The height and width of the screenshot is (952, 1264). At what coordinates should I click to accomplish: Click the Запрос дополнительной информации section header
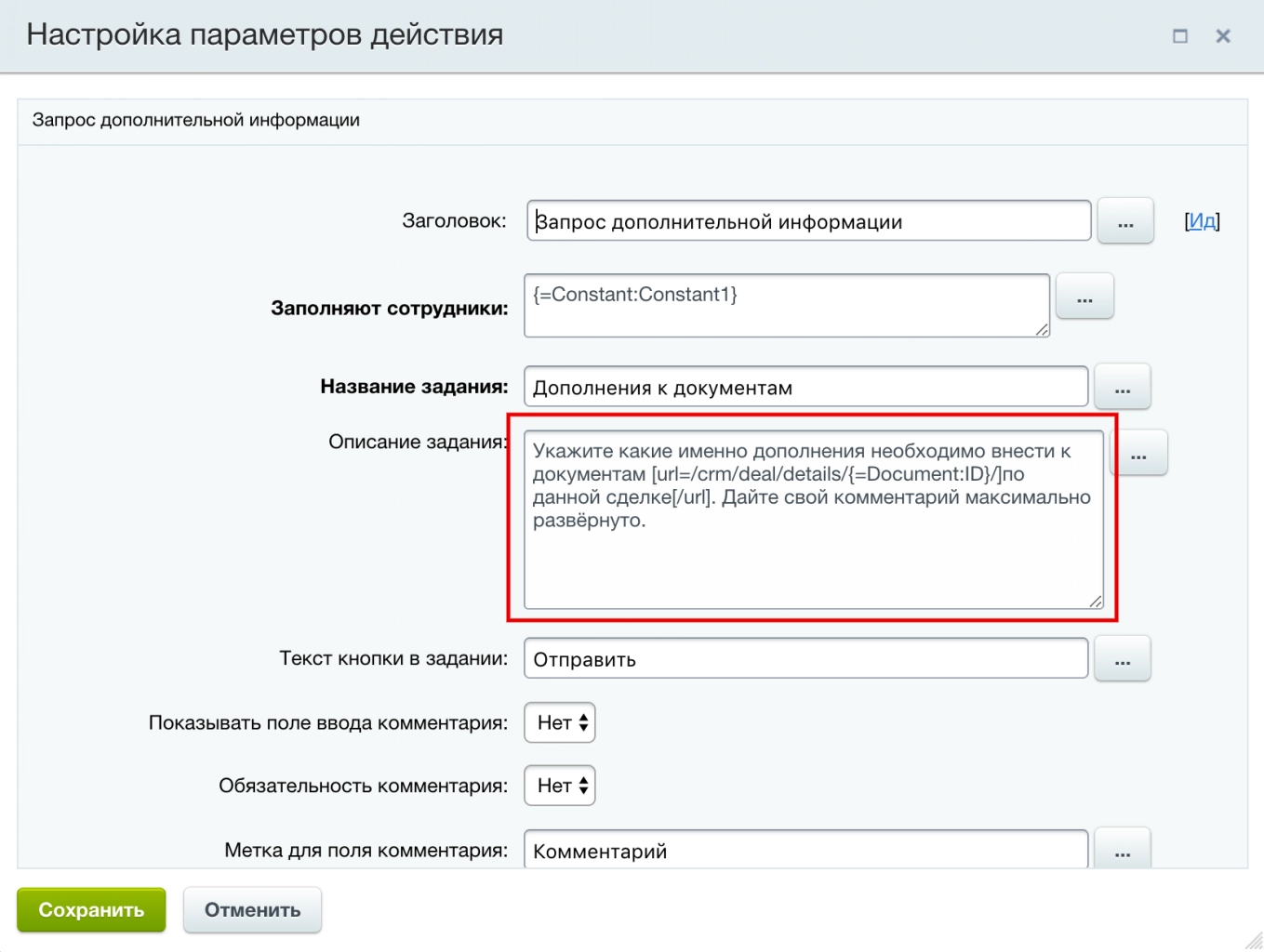pyautogui.click(x=194, y=120)
